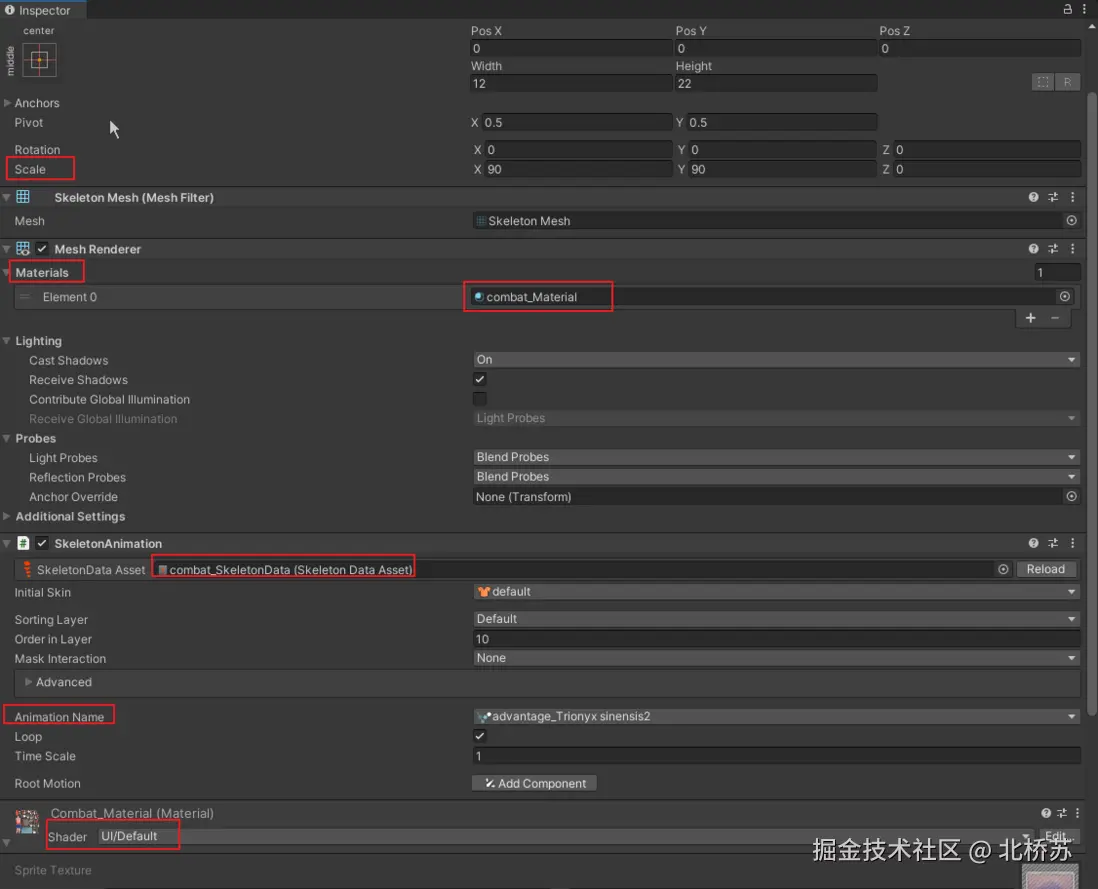Expand the Anchors foldout

click(8, 103)
